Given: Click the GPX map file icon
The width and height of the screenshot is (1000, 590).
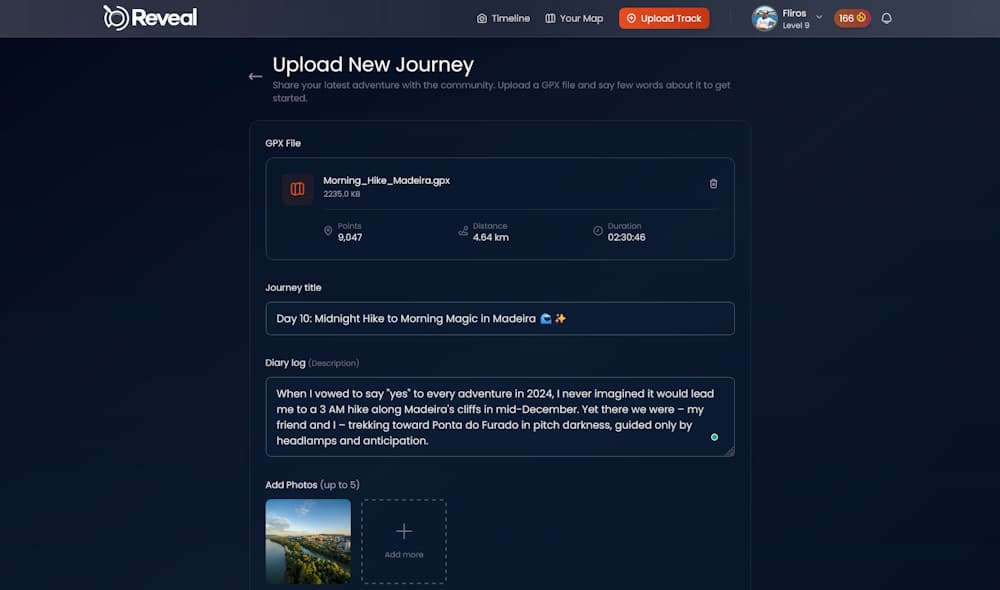Looking at the screenshot, I should tap(298, 189).
